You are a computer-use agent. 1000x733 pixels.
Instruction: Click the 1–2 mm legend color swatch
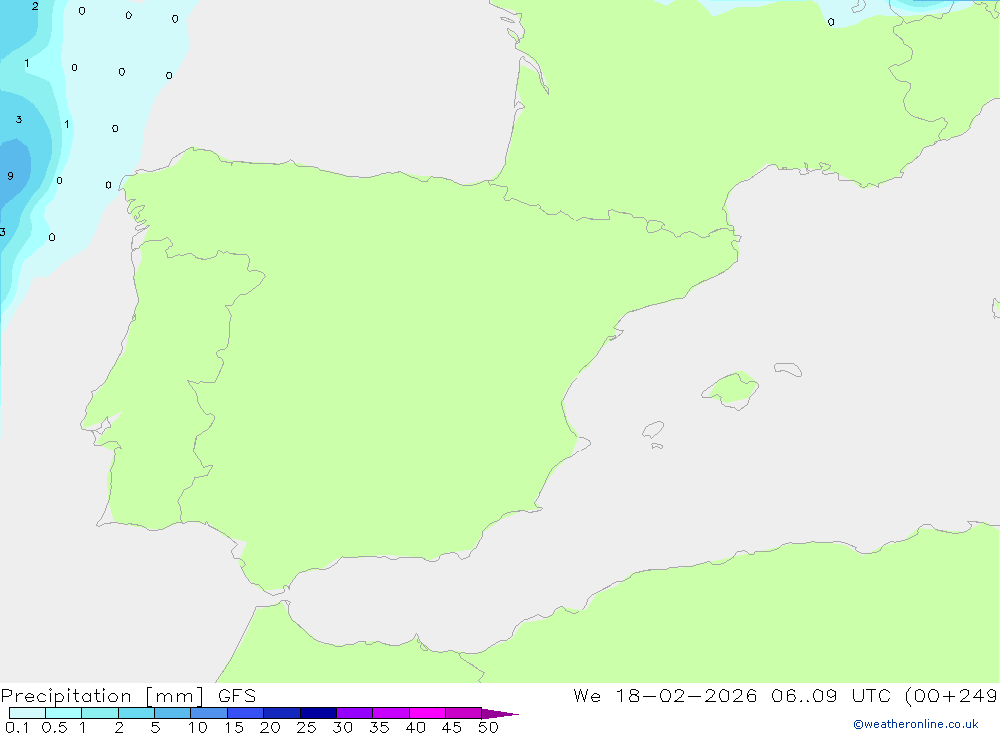100,713
